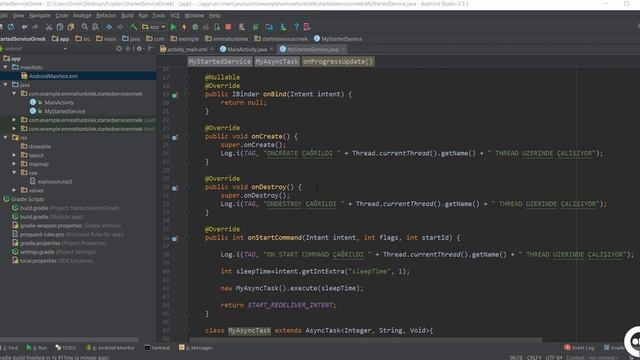This screenshot has height=360, width=640.
Task: Click the Debug bug icon
Action: (195, 27)
